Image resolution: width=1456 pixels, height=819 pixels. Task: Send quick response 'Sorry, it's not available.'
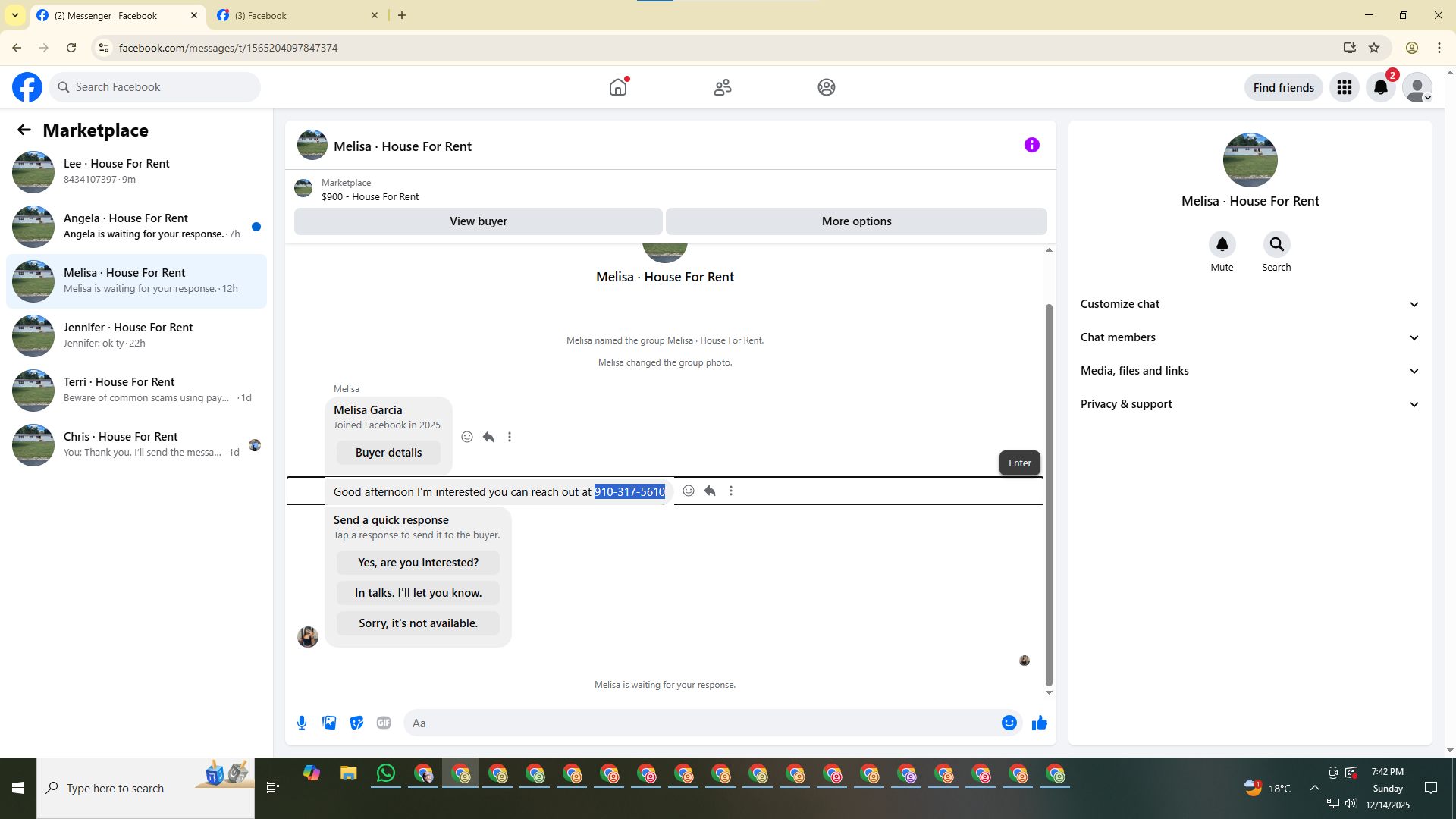[x=418, y=623]
